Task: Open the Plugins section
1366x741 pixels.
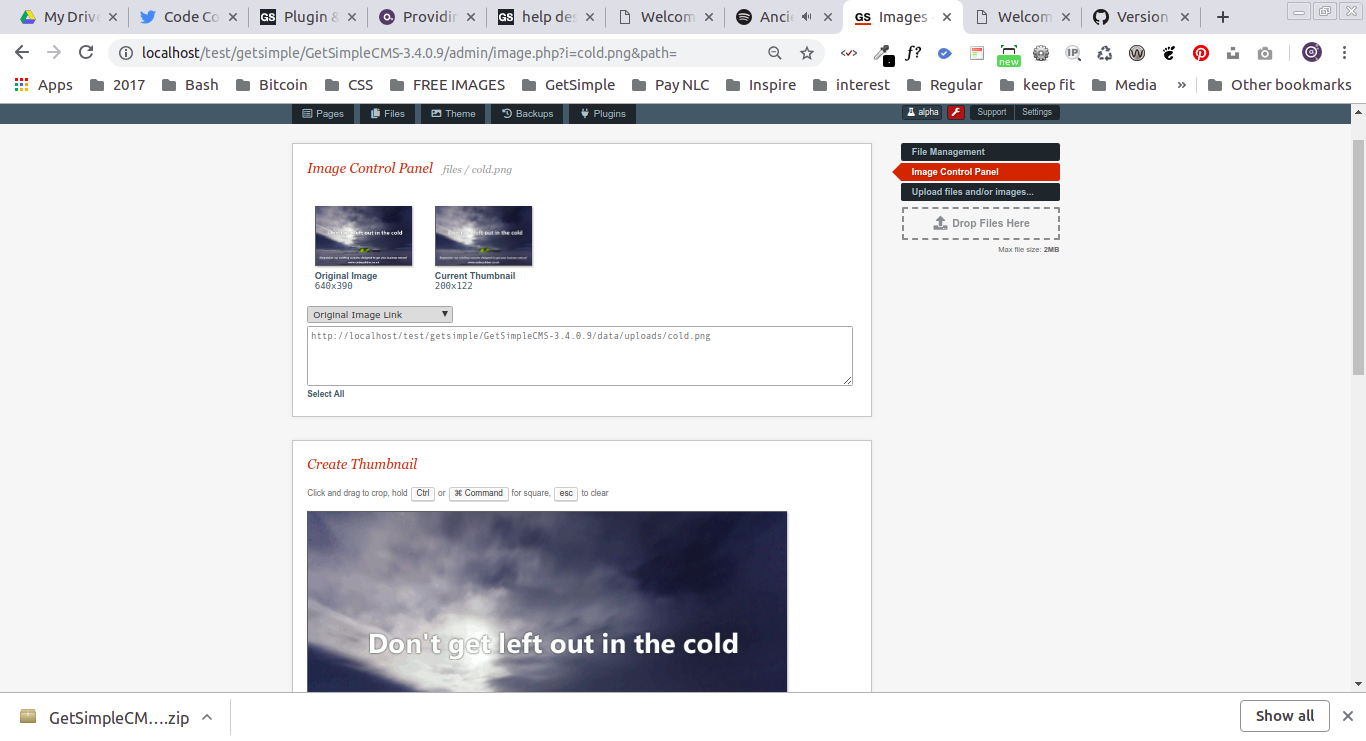Action: [602, 113]
